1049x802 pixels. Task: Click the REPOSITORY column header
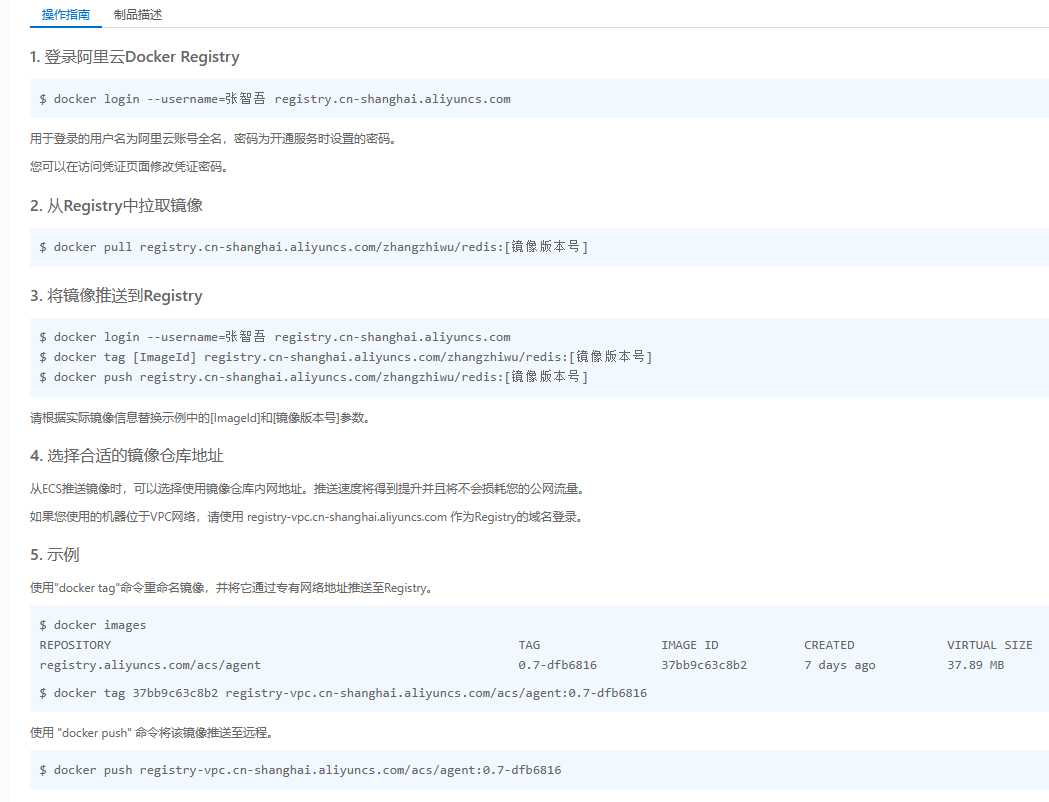tap(75, 645)
